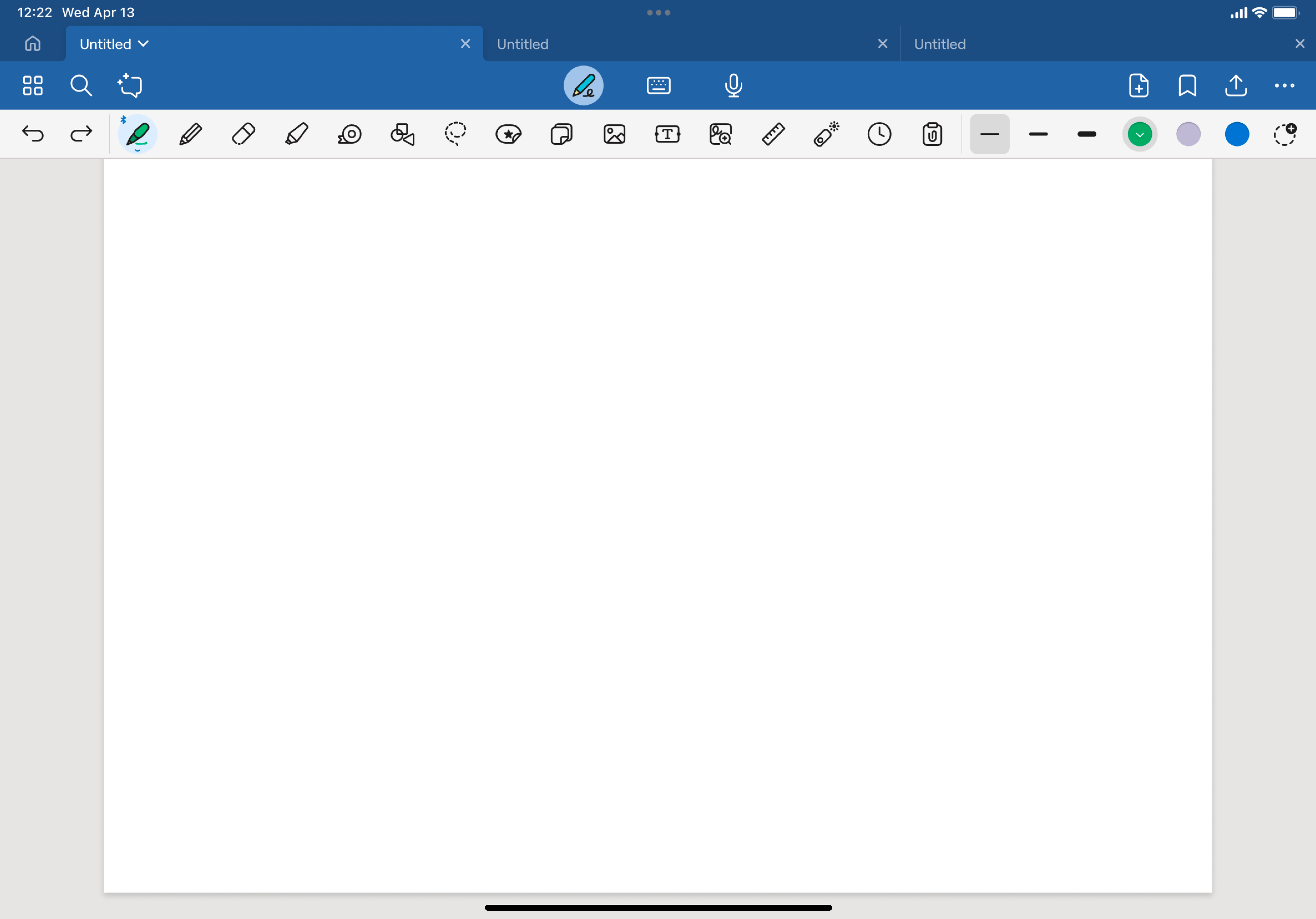Select the zoom window tool

pyautogui.click(x=721, y=134)
